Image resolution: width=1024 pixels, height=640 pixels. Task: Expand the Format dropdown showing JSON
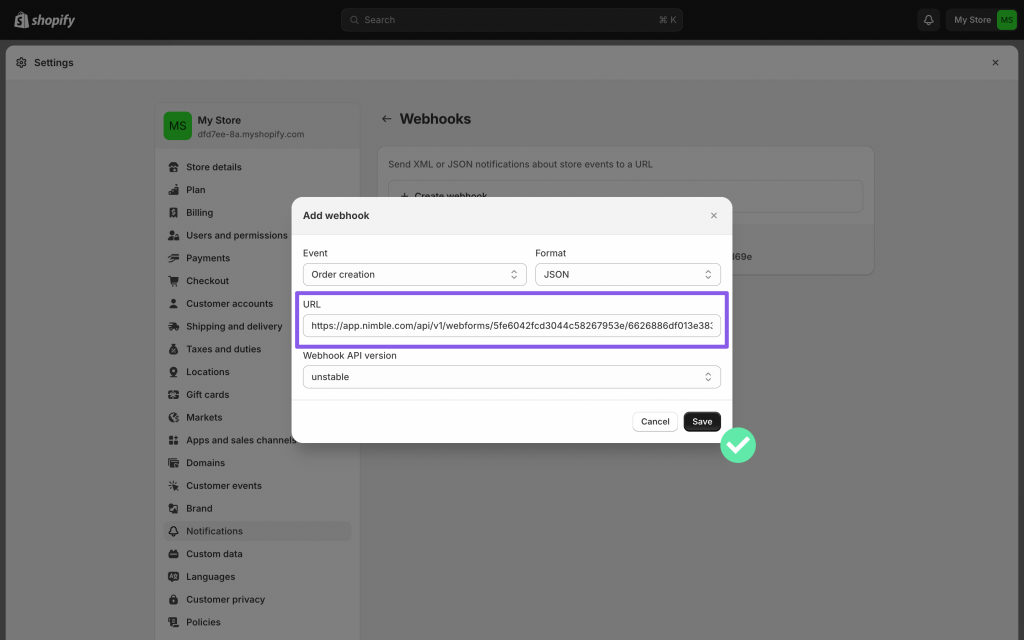pos(627,274)
